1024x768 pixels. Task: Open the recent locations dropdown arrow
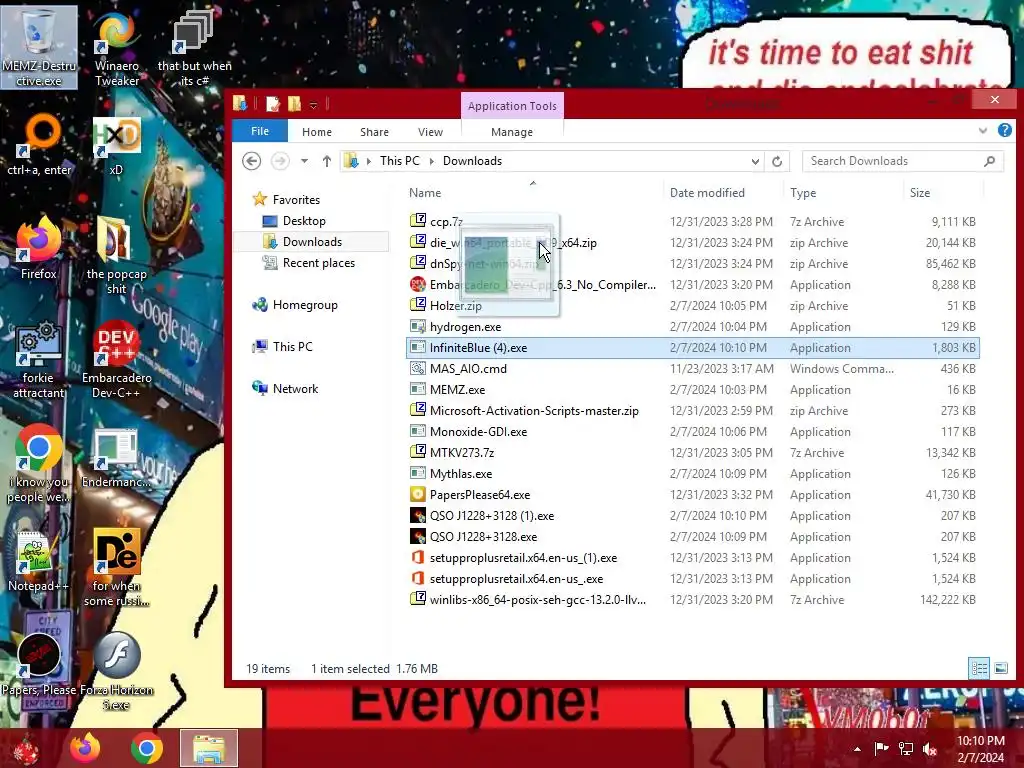304,161
